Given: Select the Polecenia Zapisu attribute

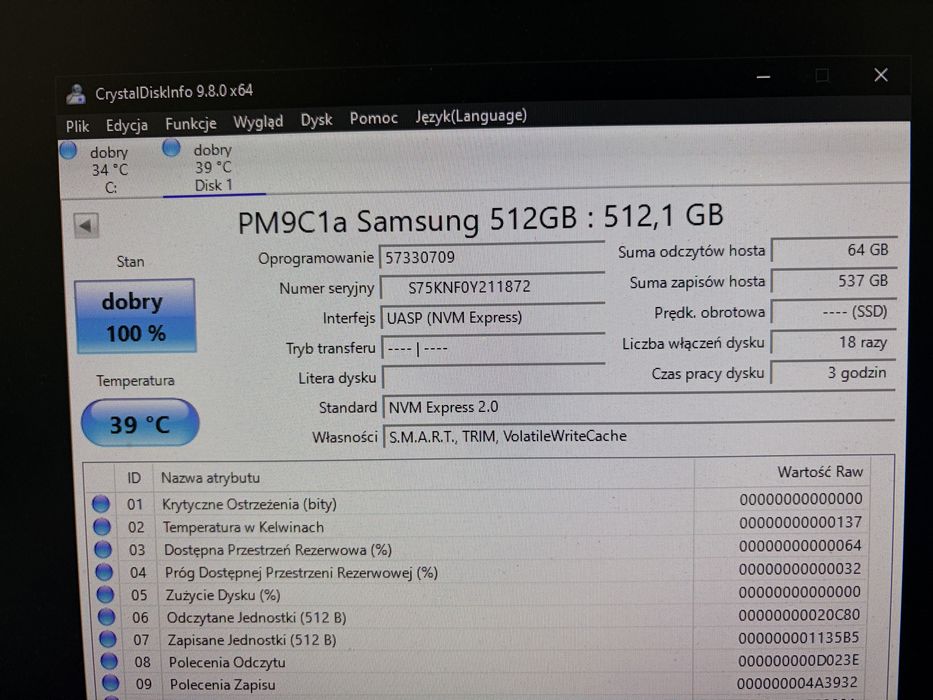Looking at the screenshot, I should click(223, 685).
